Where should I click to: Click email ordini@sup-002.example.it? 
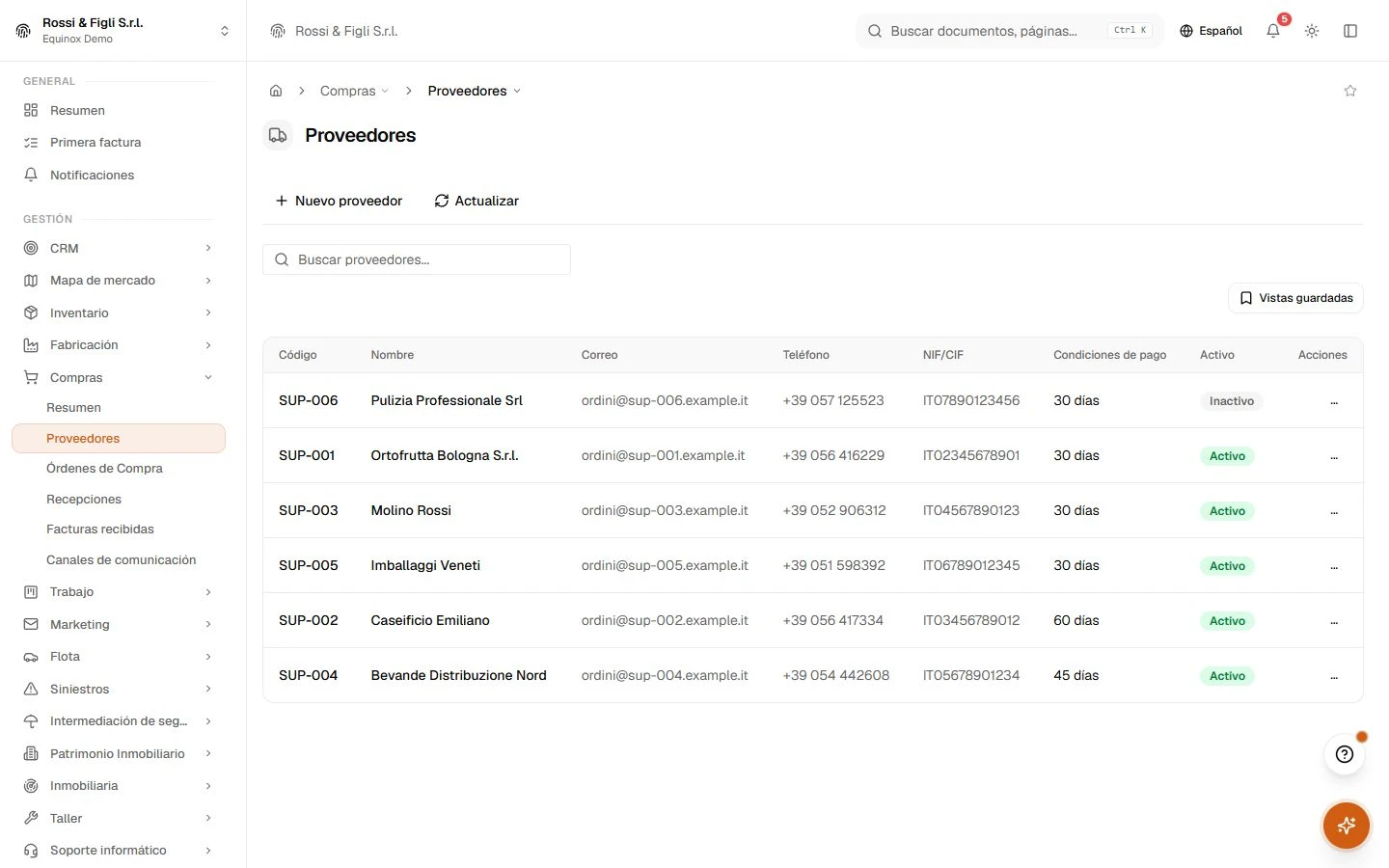(665, 621)
